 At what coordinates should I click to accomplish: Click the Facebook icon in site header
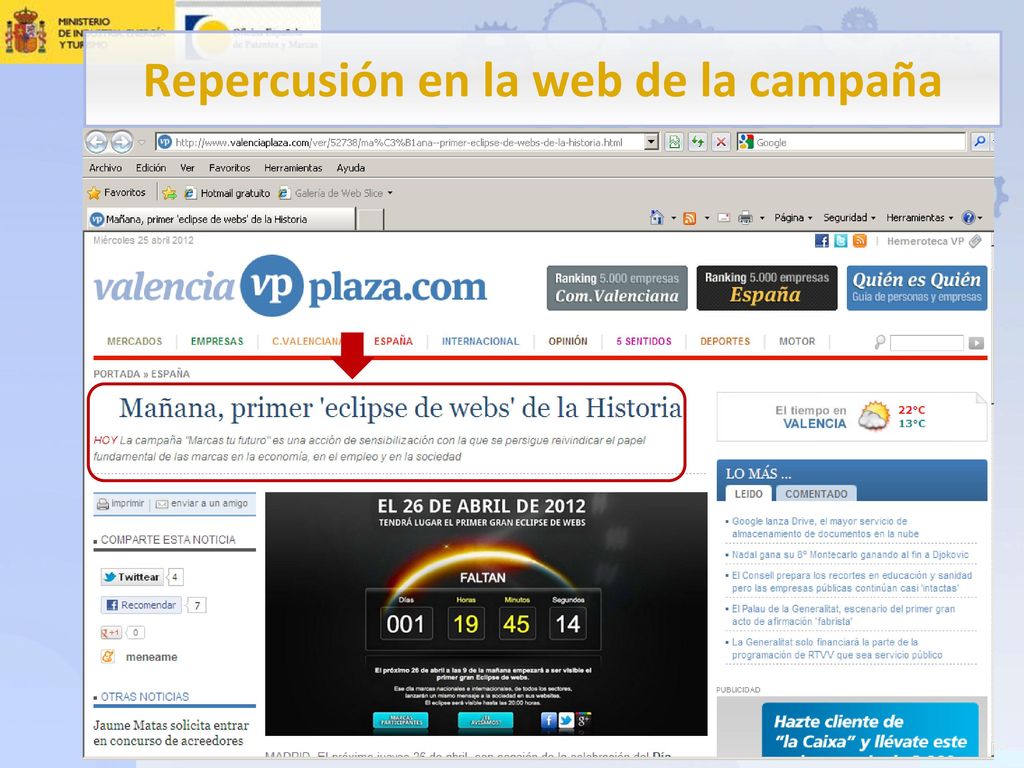822,241
